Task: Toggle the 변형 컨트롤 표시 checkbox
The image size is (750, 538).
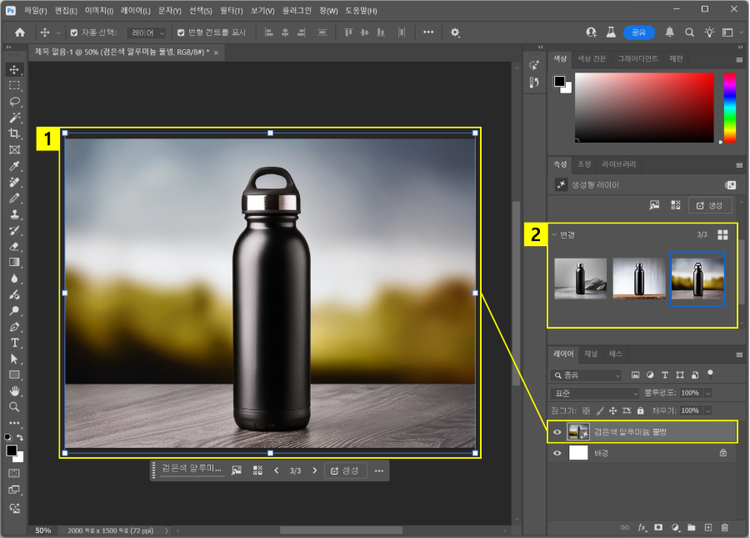Action: 181,32
